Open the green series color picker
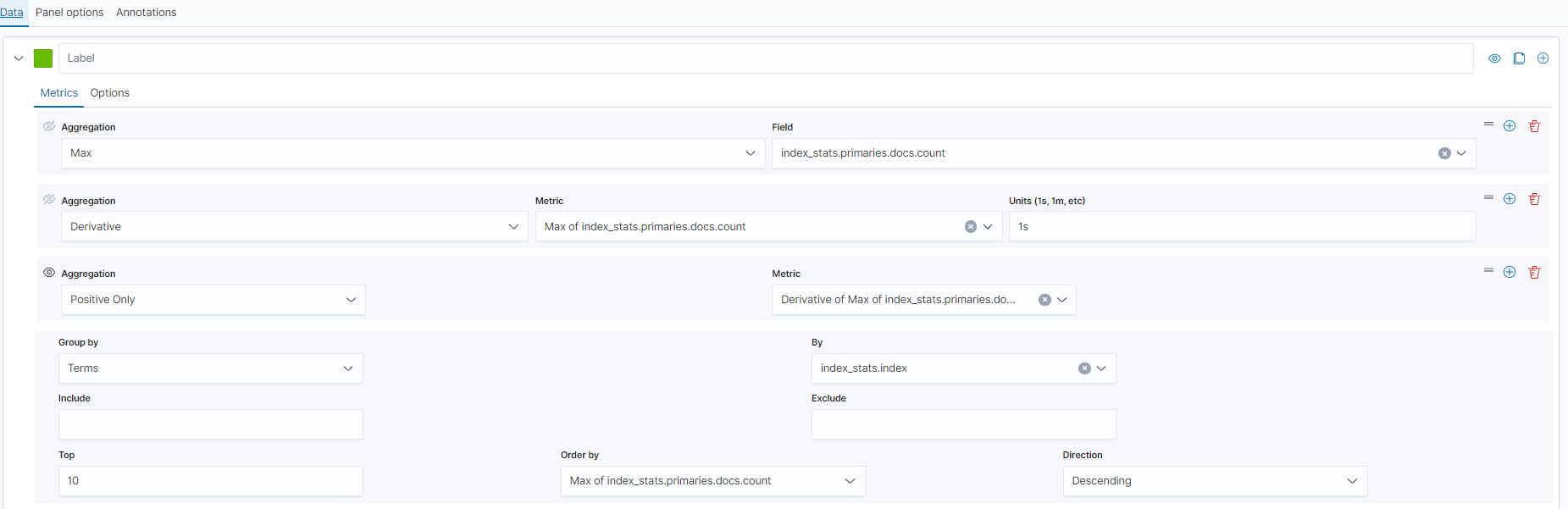Screen dimensions: 1568x509 point(43,58)
